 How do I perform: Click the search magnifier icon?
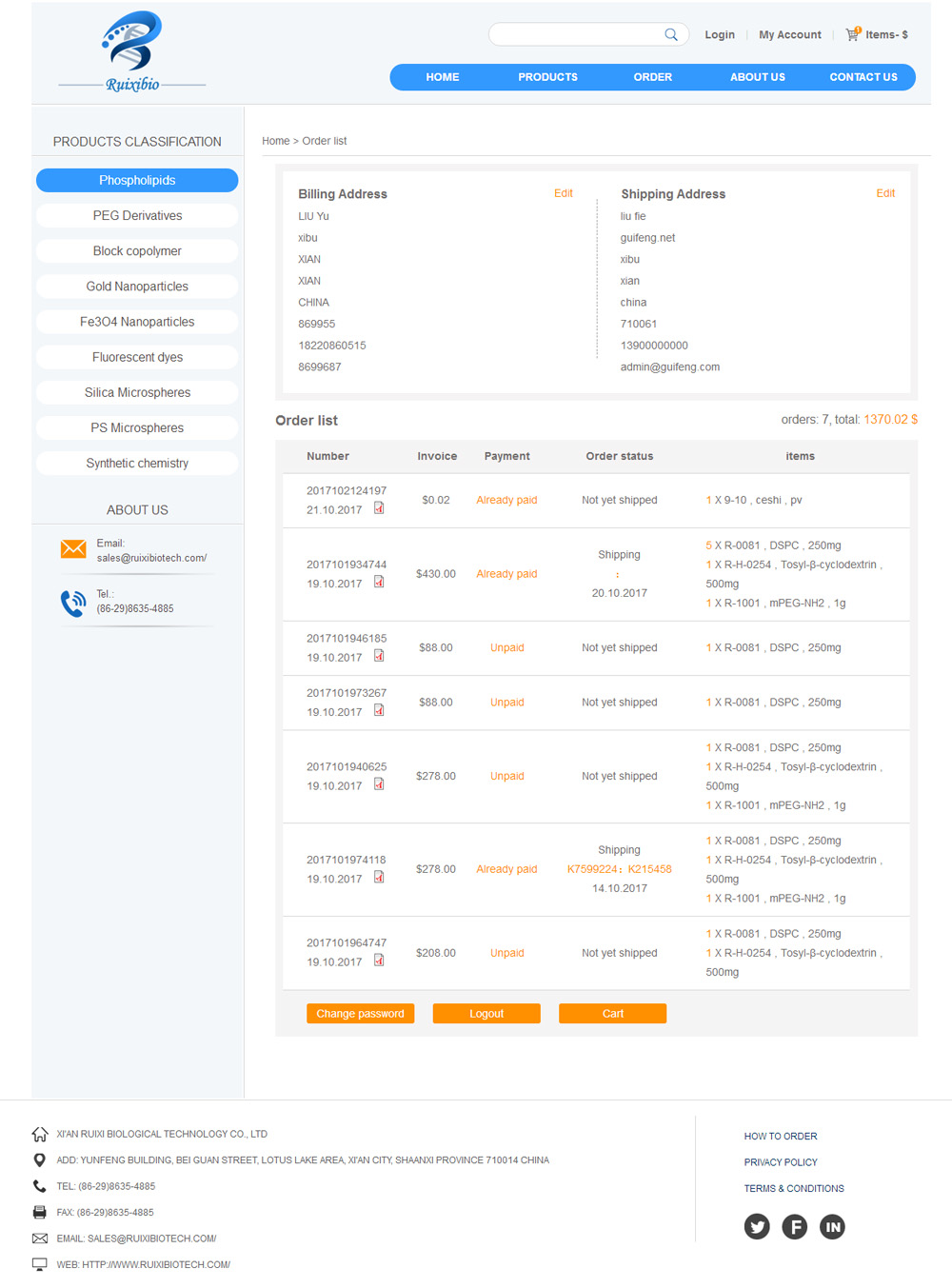click(x=671, y=35)
